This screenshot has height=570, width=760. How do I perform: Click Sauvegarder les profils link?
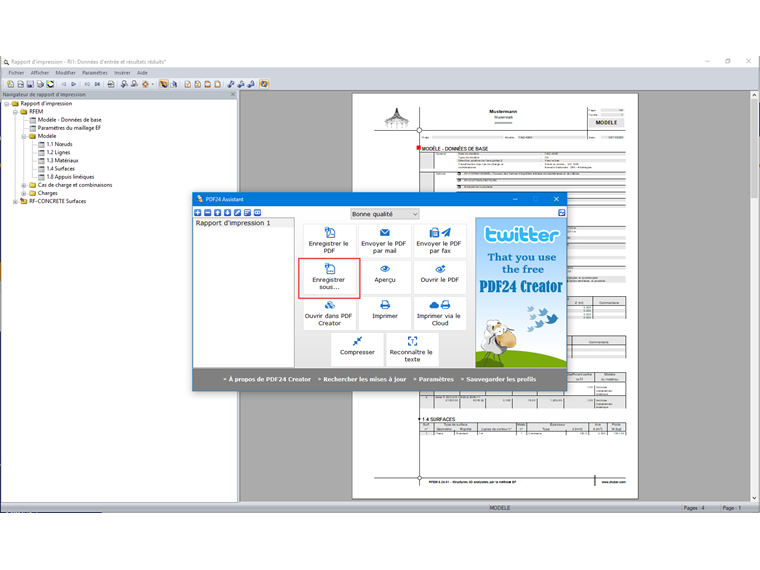tap(501, 380)
